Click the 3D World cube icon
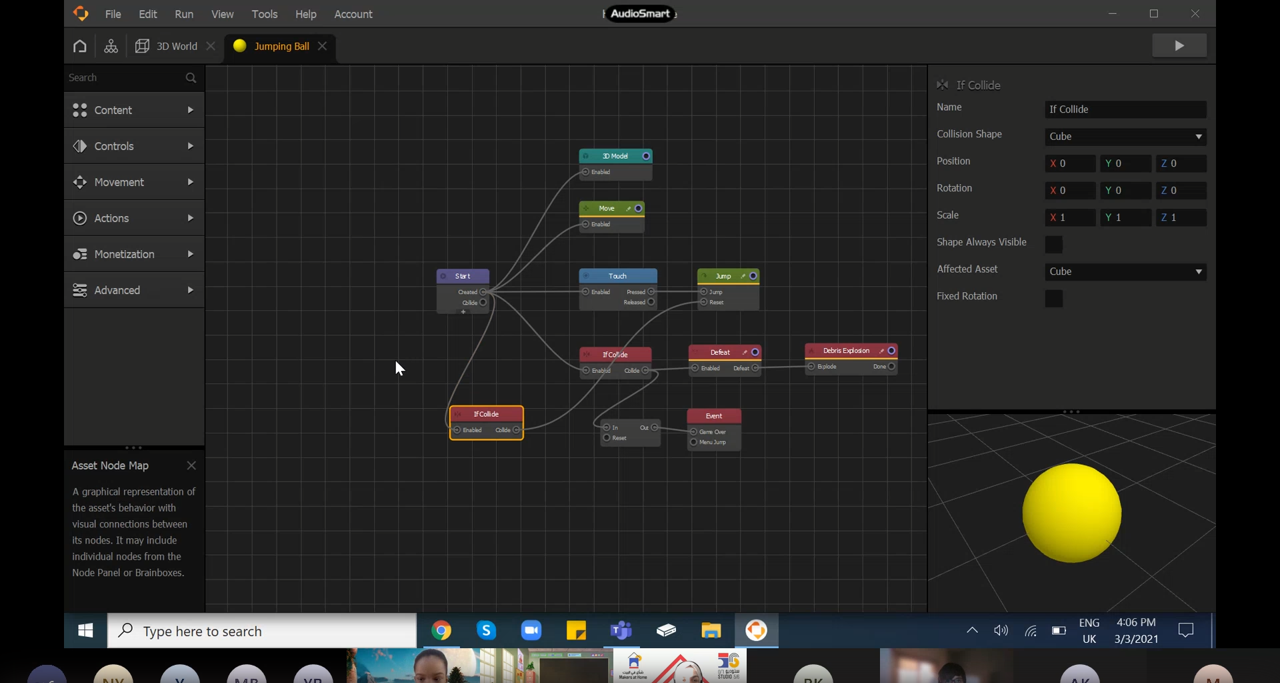This screenshot has height=683, width=1280. tap(142, 46)
